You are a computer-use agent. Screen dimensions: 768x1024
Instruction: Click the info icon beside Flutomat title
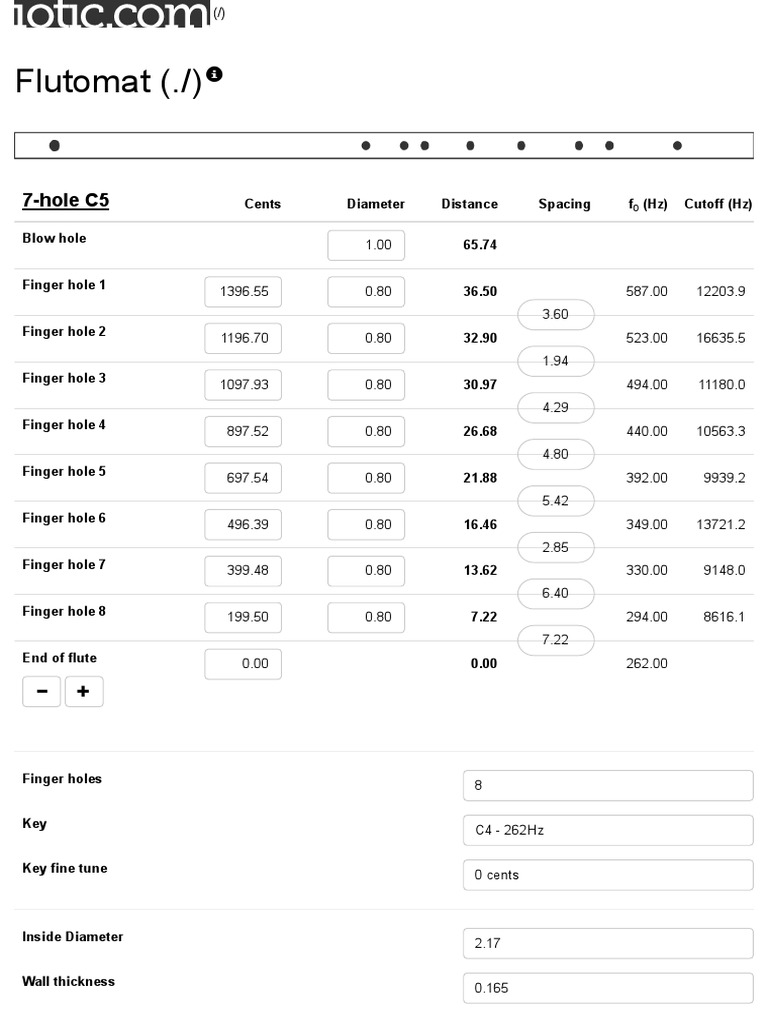[215, 75]
